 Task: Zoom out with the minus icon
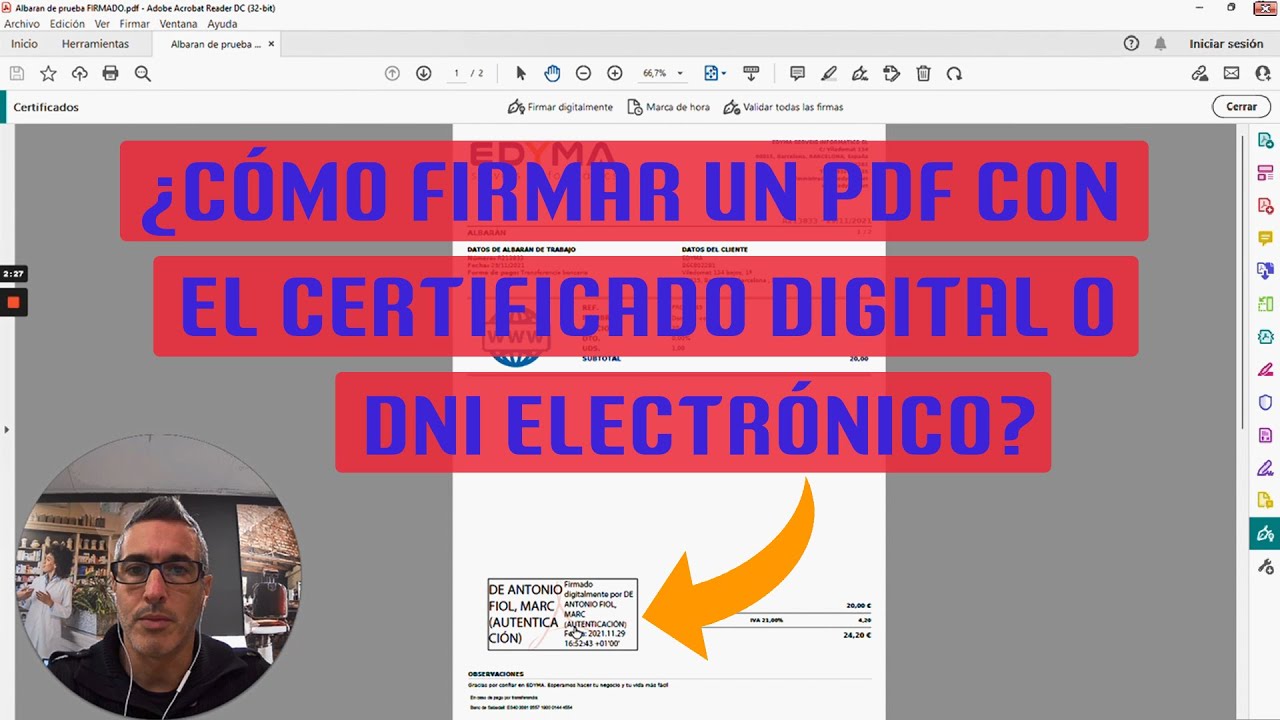(583, 73)
